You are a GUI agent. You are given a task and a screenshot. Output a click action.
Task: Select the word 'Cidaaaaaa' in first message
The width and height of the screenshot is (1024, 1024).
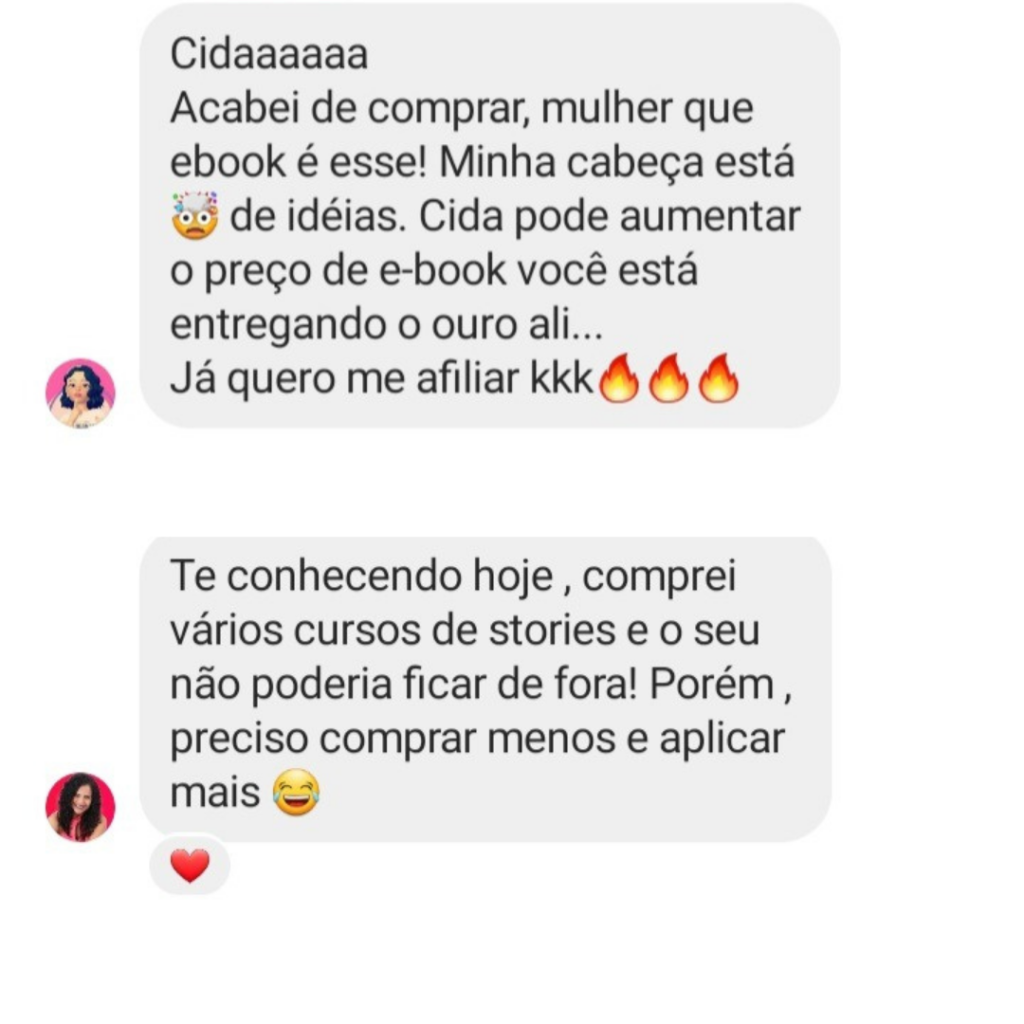[x=269, y=54]
